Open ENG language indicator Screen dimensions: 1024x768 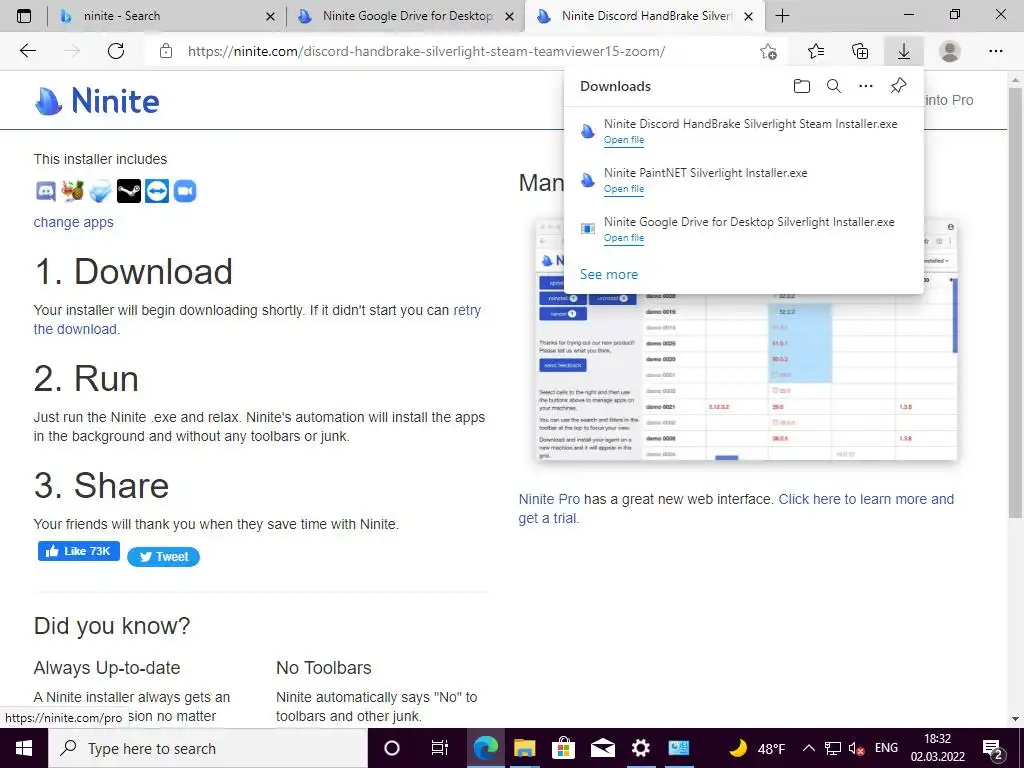click(886, 748)
